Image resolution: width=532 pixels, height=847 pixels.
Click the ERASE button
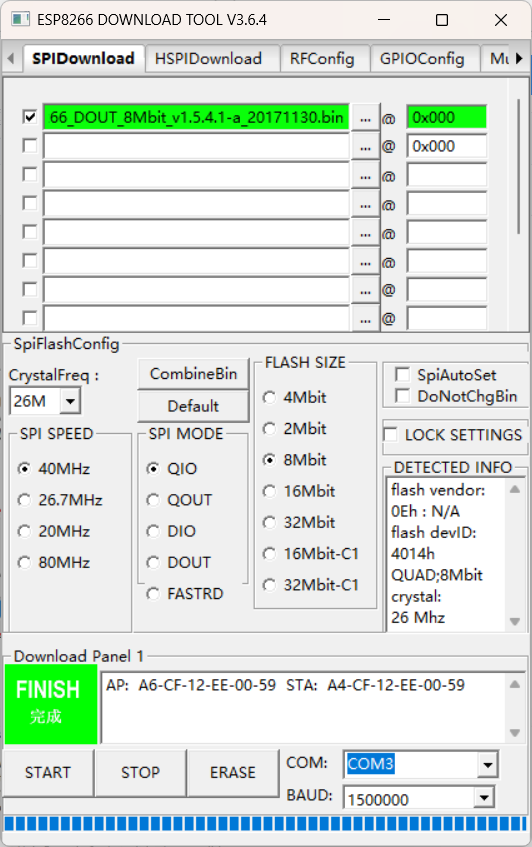(x=233, y=772)
